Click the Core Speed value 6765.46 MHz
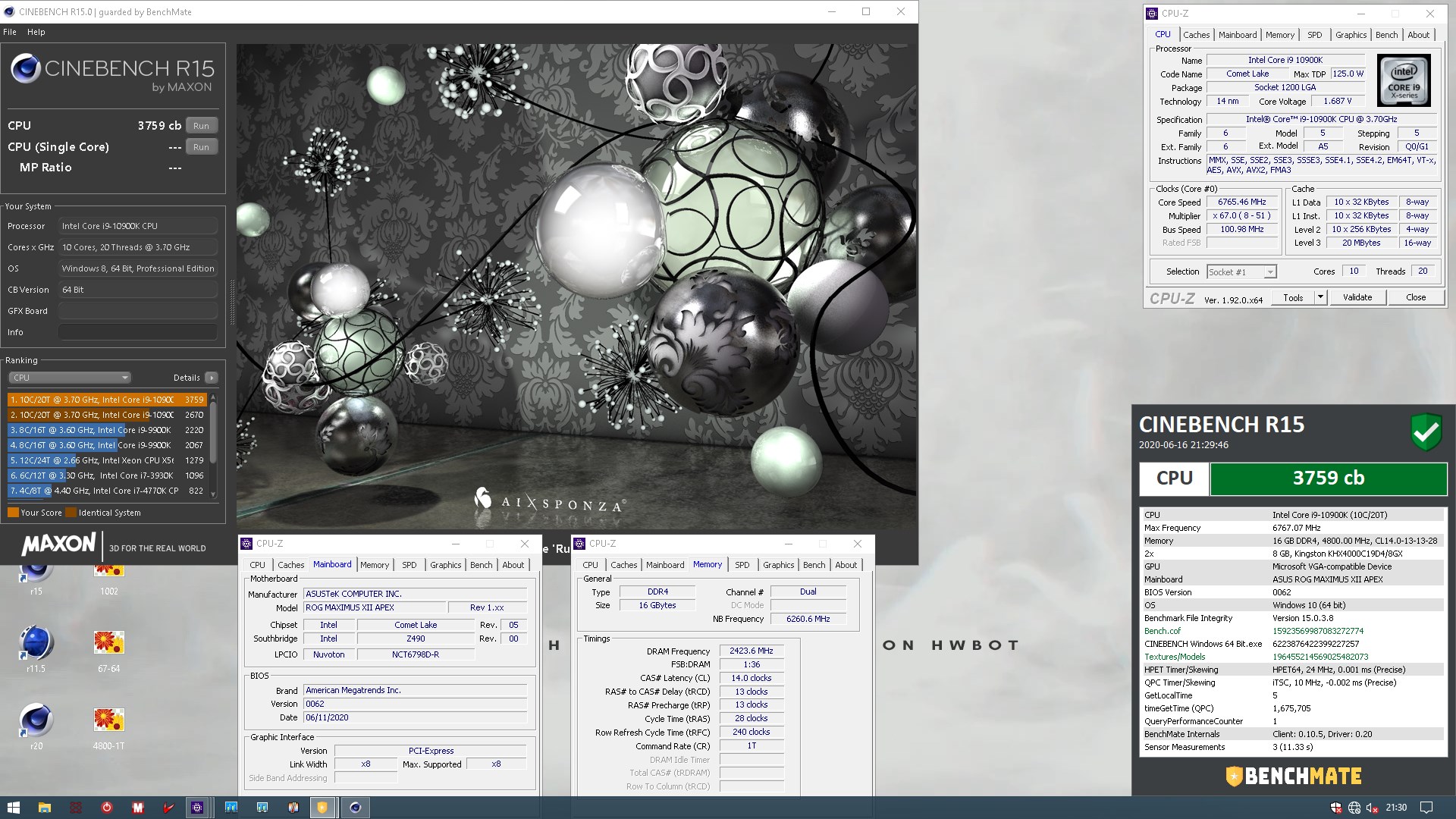 pos(1241,202)
